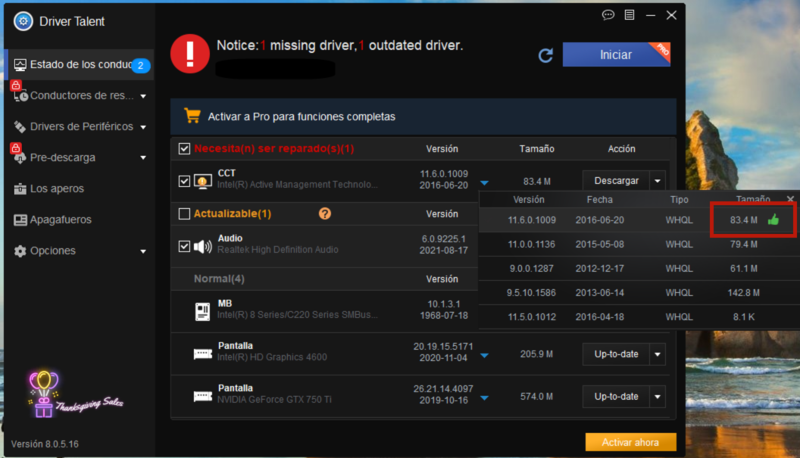The image size is (800, 458).
Task: Open the NVIDIA Up-to-date dropdown arrow
Action: pos(657,396)
